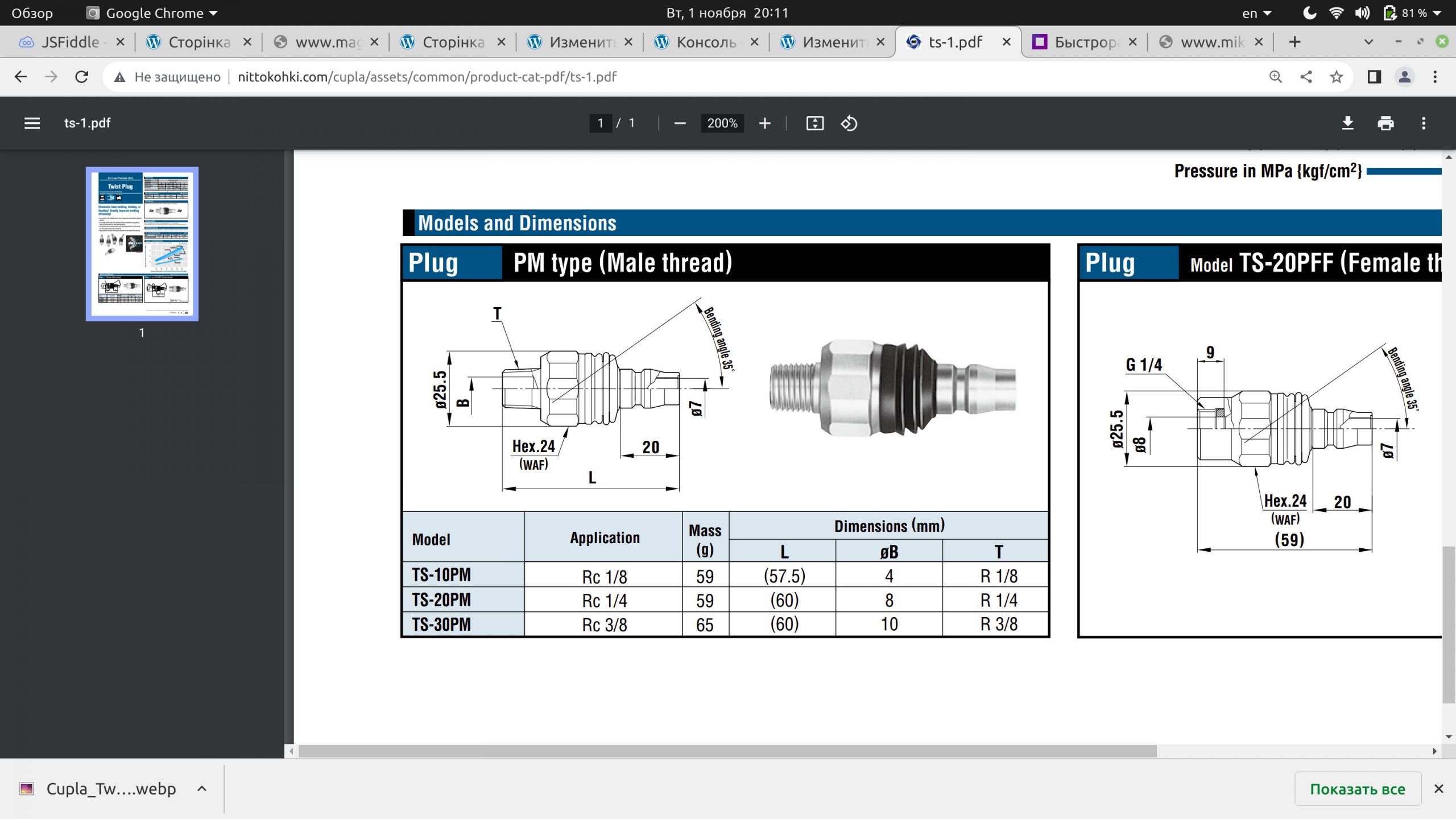The width and height of the screenshot is (1456, 819).
Task: Click the left scroll arrow
Action: [x=291, y=751]
